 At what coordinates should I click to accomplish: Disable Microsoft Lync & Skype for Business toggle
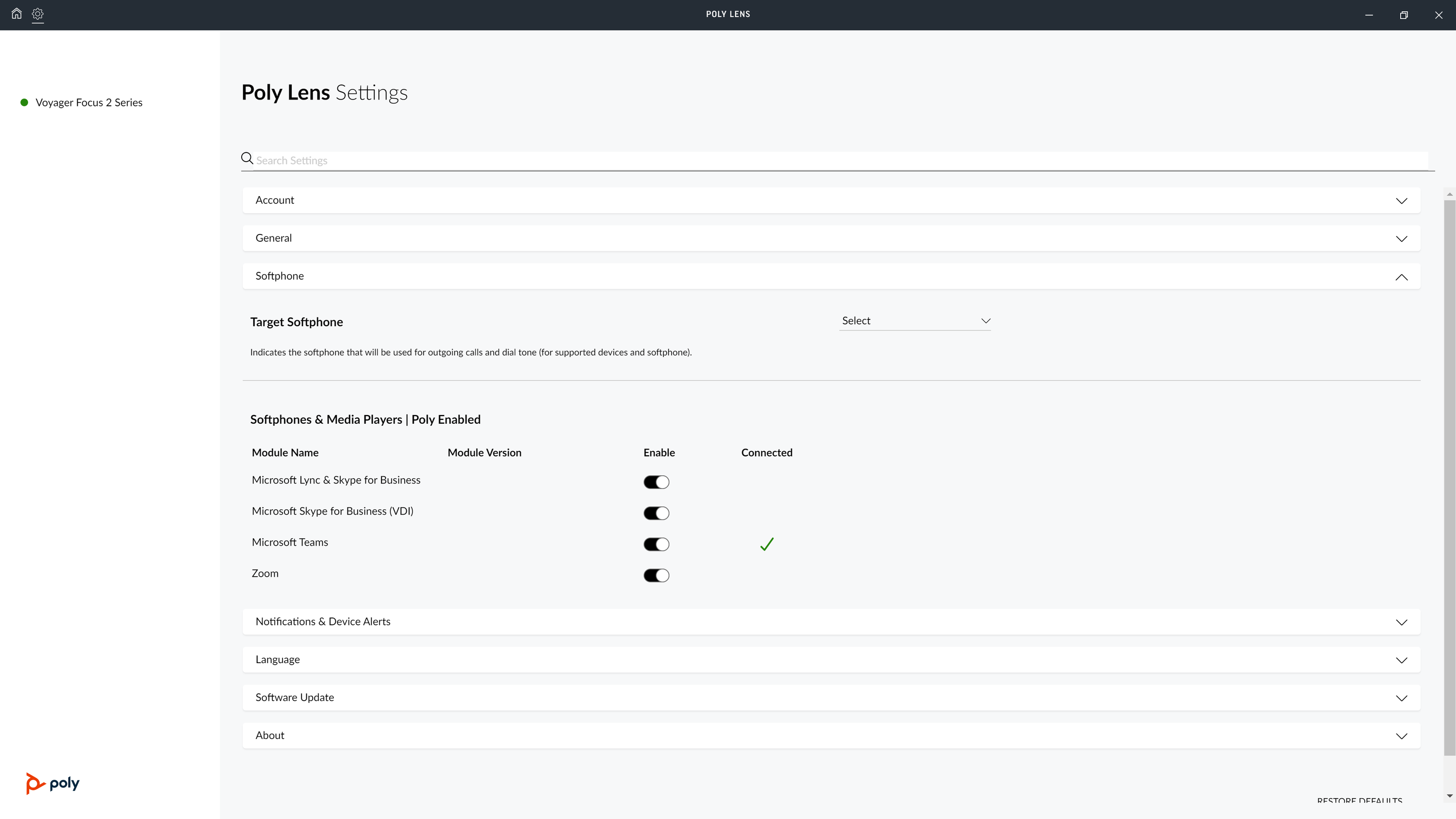pos(656,482)
